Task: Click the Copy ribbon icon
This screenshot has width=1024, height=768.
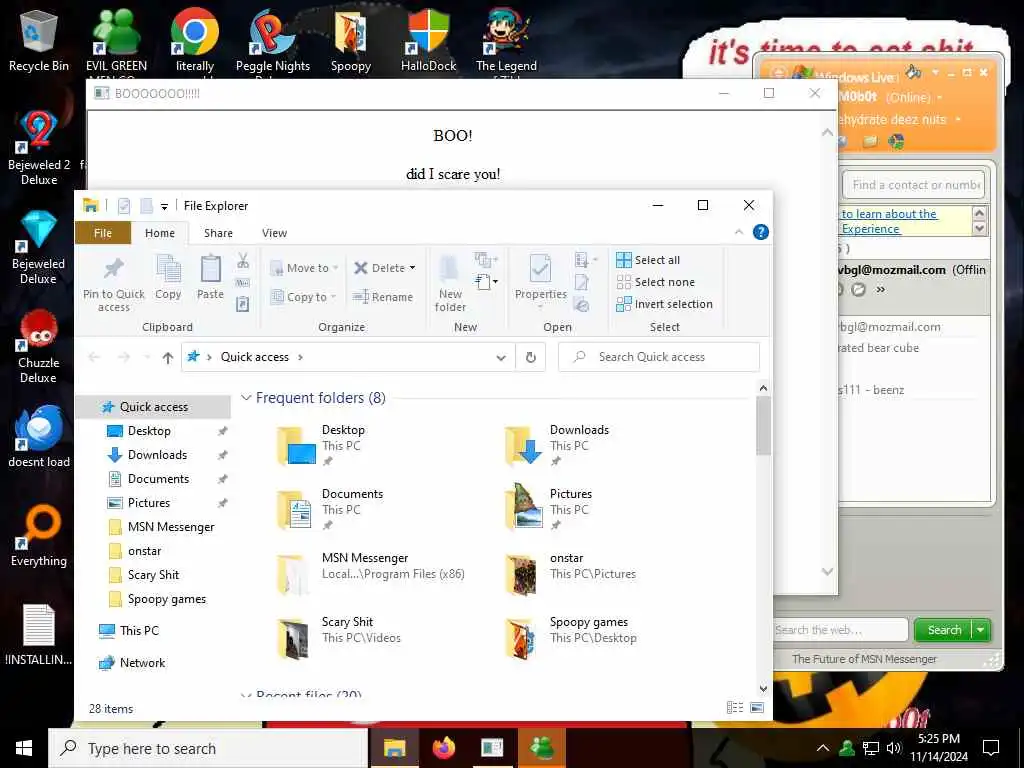Action: [168, 269]
